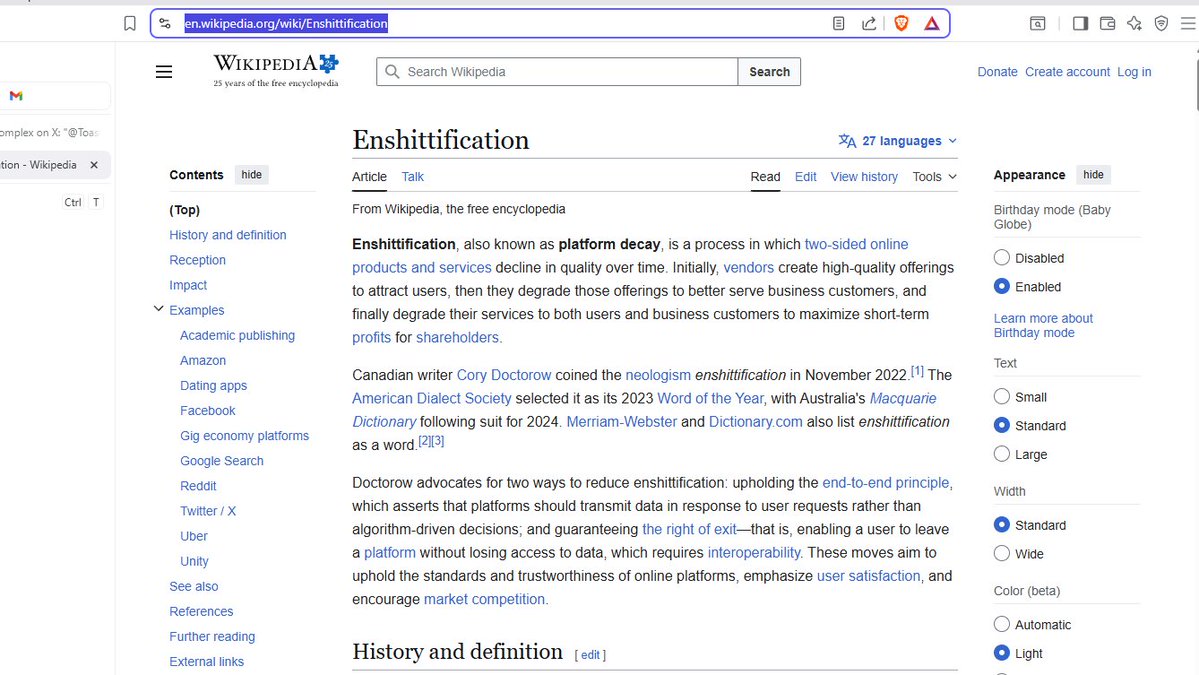Close the Wikipedia vertical tab

pos(94,165)
